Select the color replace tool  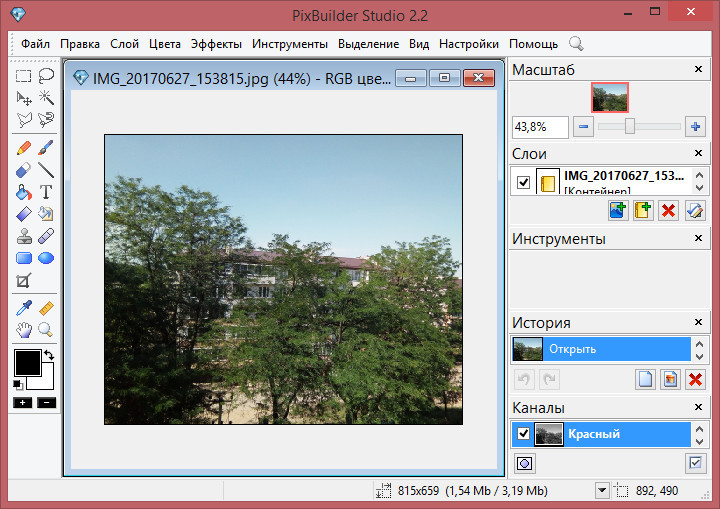[x=46, y=214]
